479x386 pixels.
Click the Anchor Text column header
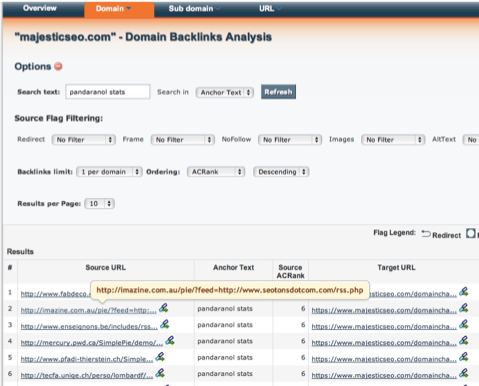(234, 268)
